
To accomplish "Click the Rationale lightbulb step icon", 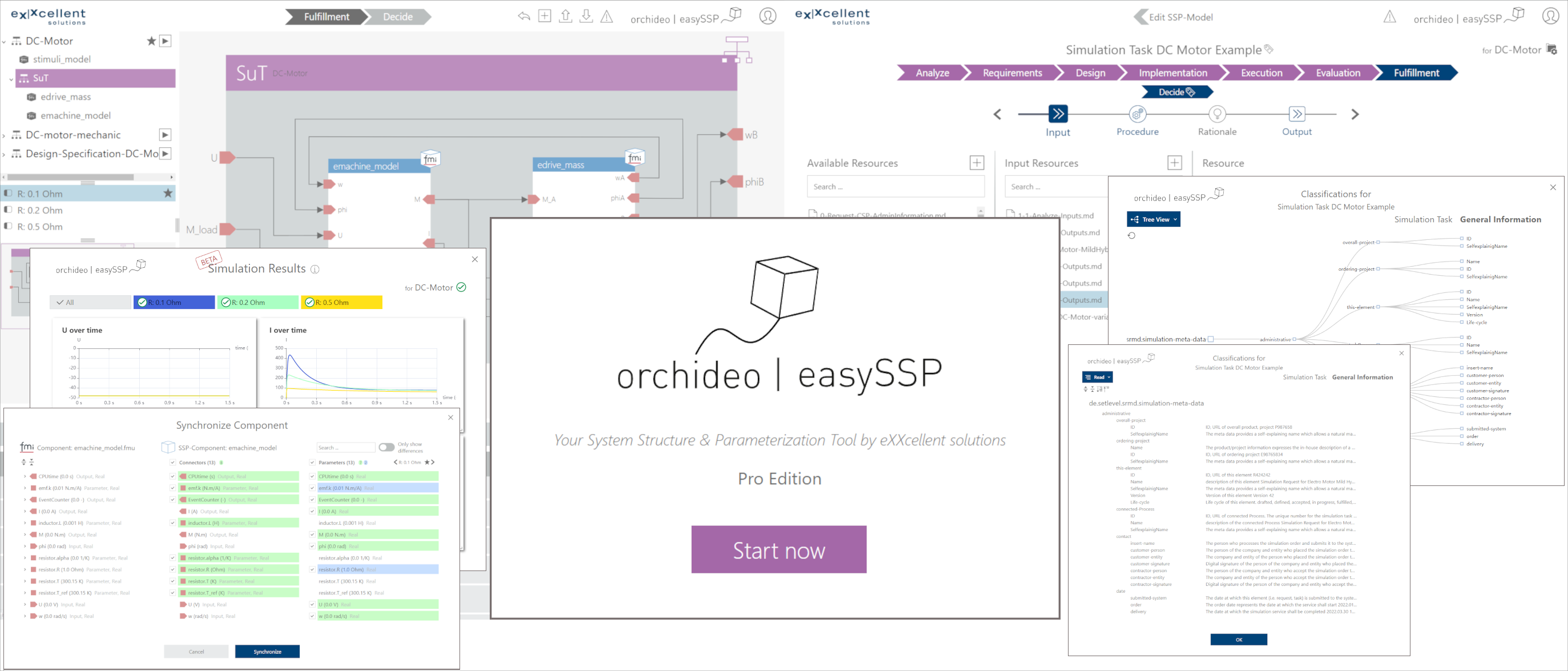I will tap(1217, 114).
